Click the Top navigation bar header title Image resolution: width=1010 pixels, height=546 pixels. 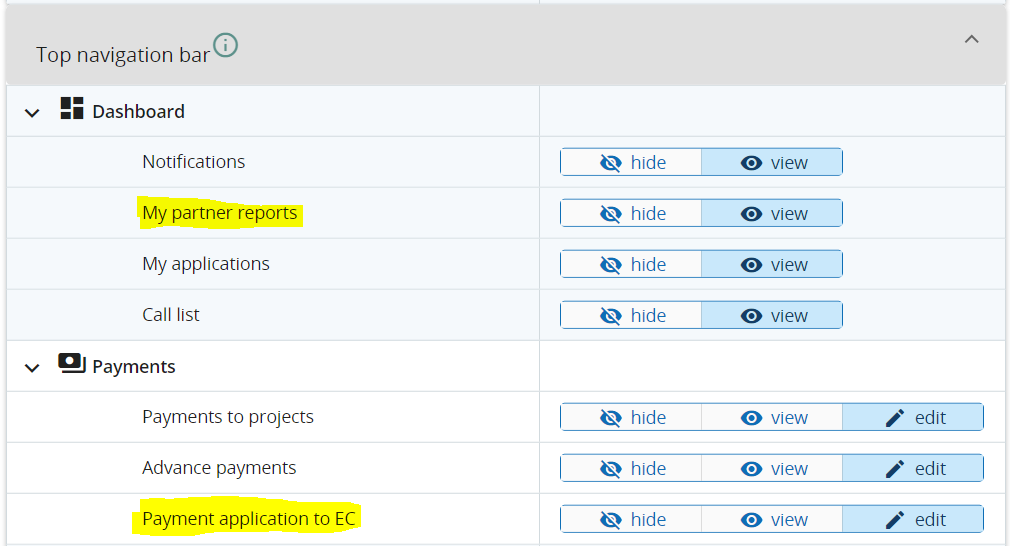click(x=122, y=55)
